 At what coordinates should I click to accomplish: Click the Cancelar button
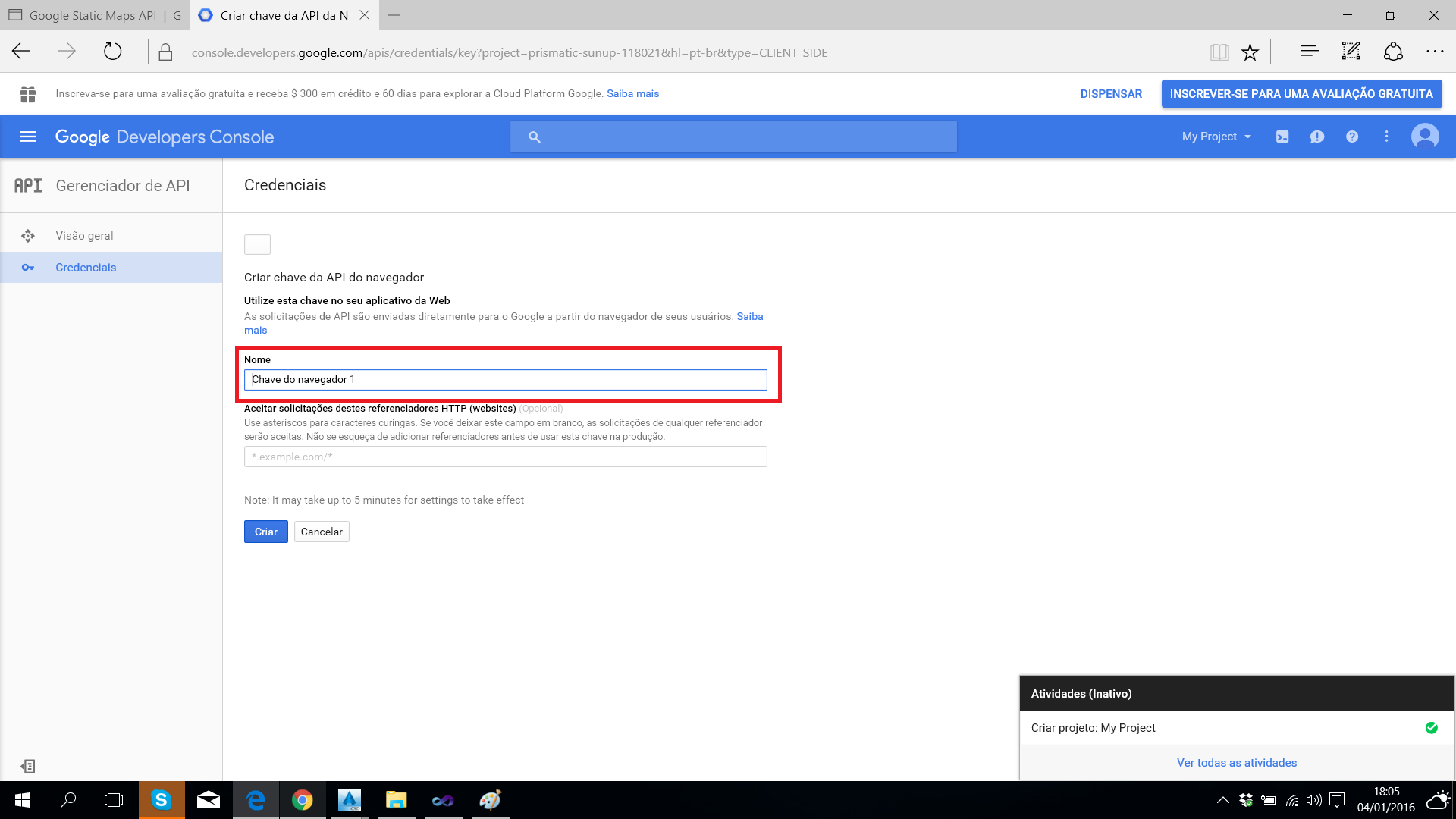pyautogui.click(x=322, y=532)
